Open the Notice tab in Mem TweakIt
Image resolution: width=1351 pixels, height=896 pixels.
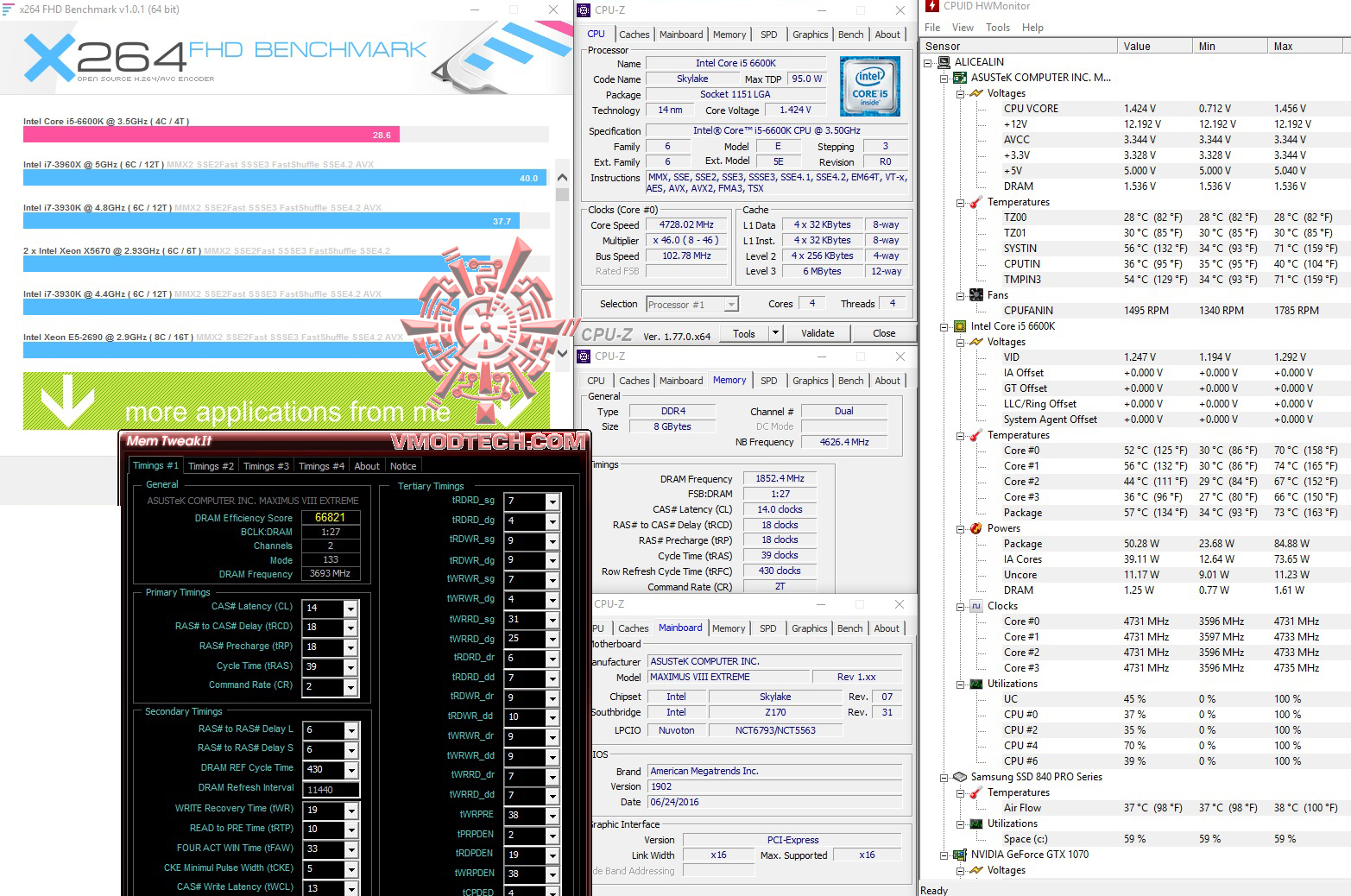click(x=403, y=466)
